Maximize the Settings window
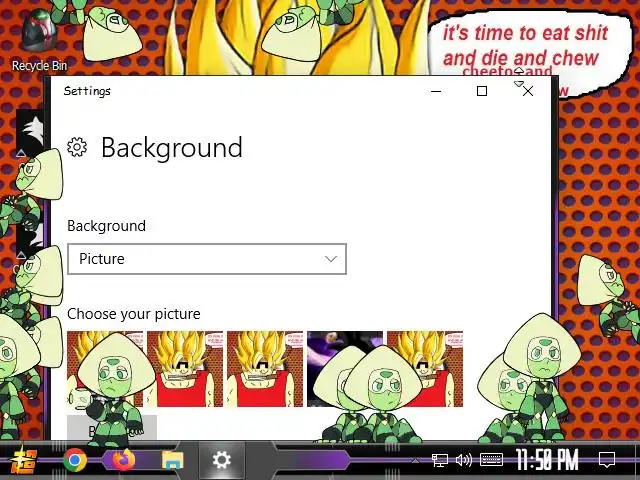The image size is (640, 480). (482, 91)
